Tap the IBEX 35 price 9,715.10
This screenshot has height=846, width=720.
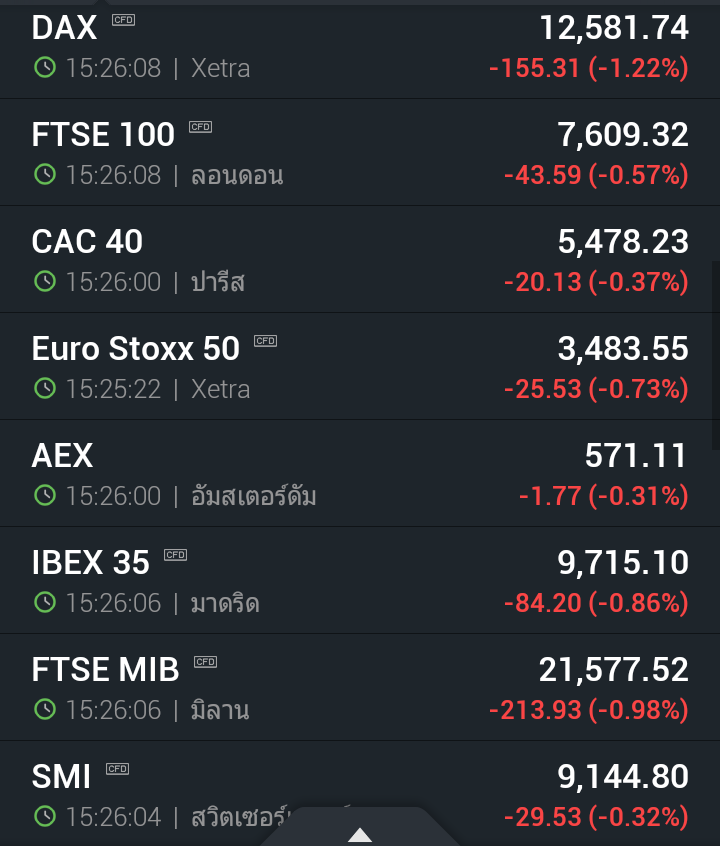coord(623,562)
